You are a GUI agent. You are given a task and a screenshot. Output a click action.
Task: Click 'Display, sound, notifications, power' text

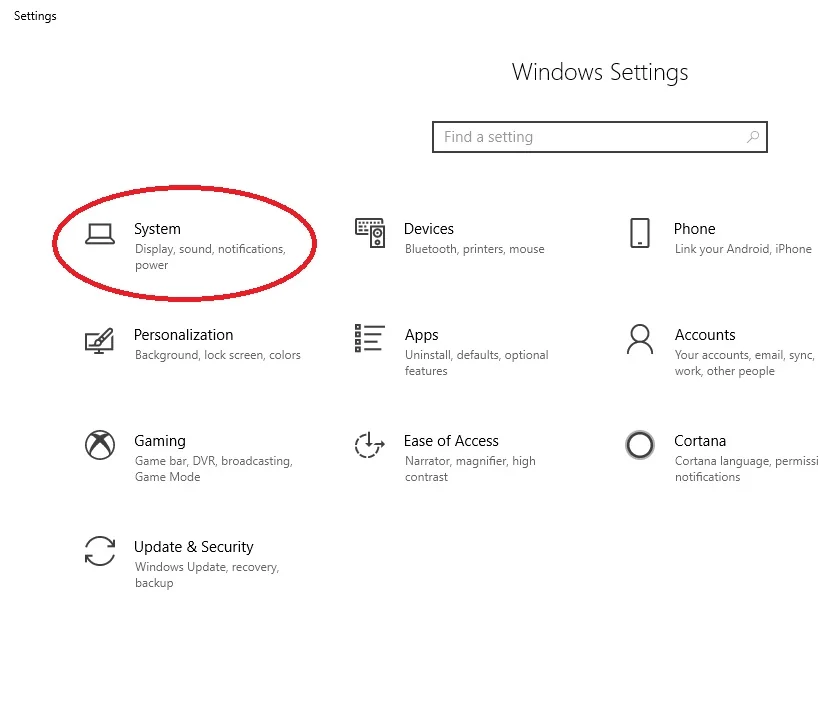click(210, 257)
